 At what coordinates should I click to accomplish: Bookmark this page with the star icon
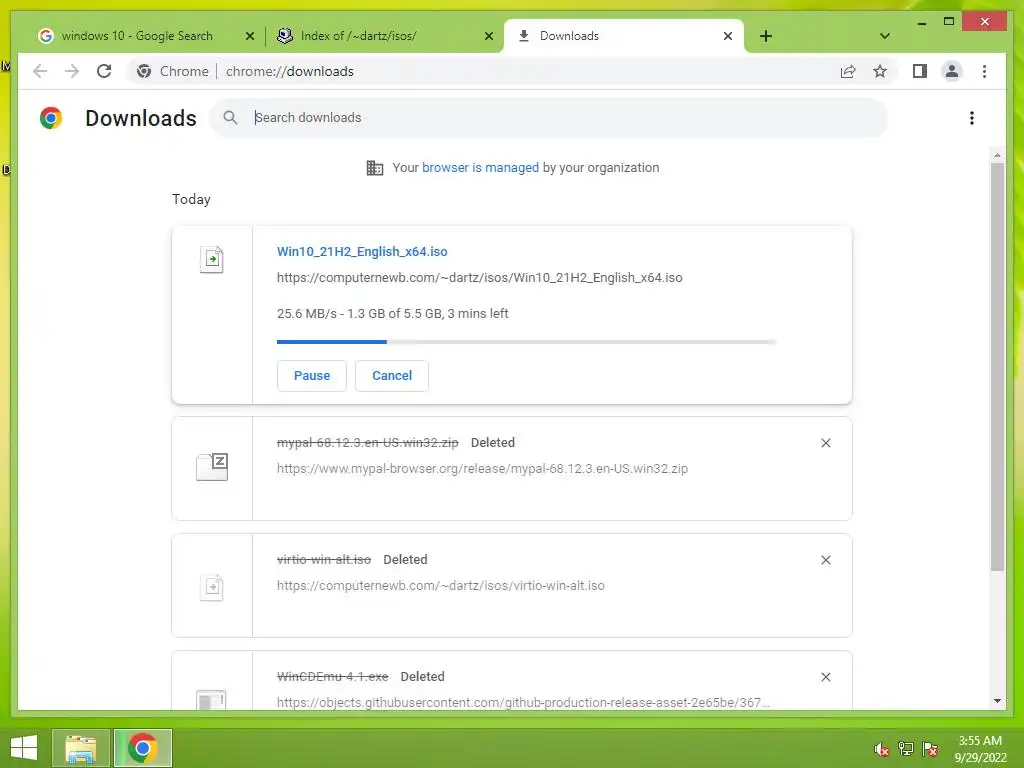tap(880, 71)
